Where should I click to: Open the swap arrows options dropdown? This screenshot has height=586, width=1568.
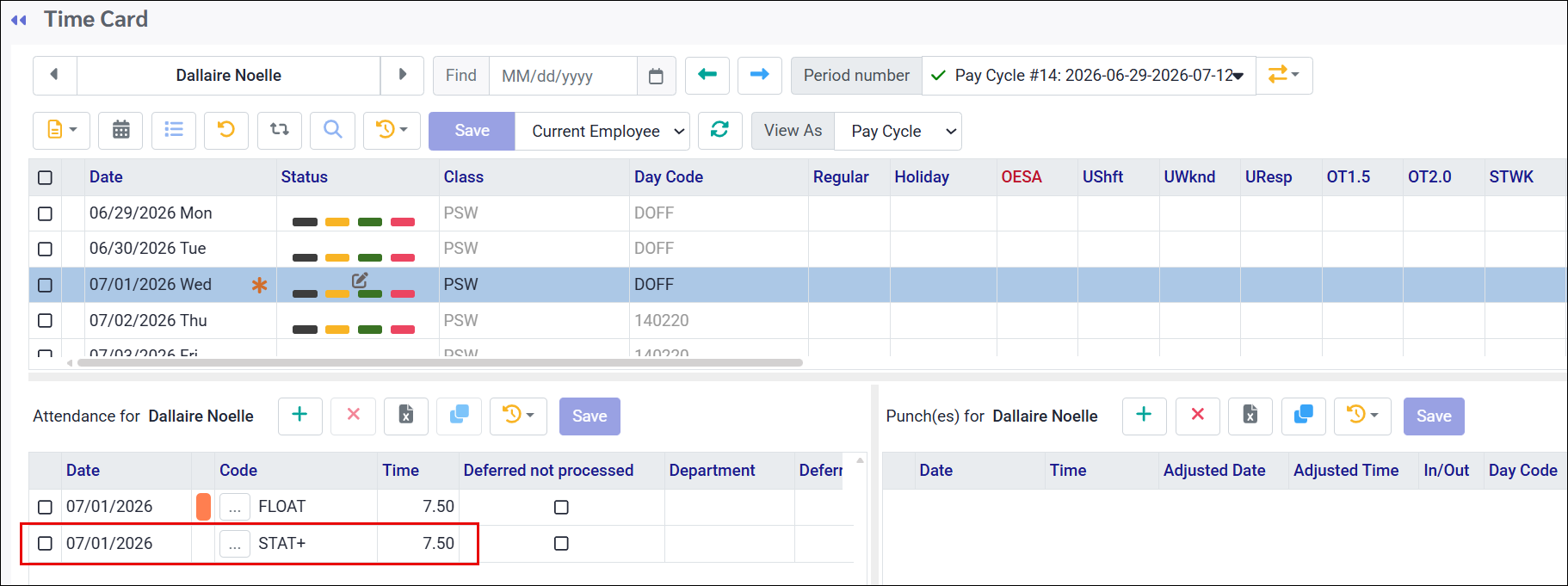click(1284, 75)
